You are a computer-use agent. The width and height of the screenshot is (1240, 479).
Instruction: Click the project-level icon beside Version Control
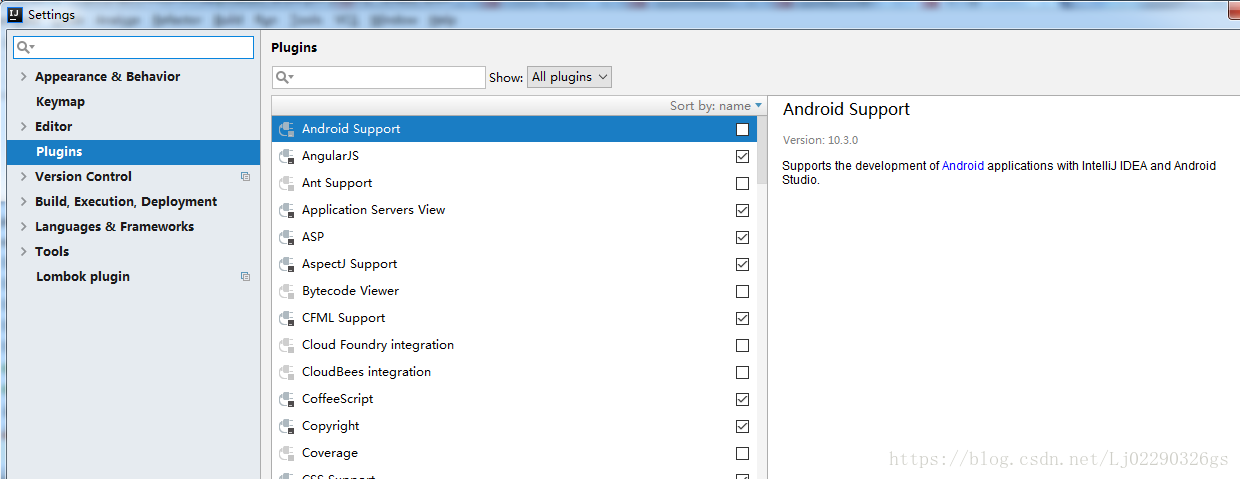[245, 177]
